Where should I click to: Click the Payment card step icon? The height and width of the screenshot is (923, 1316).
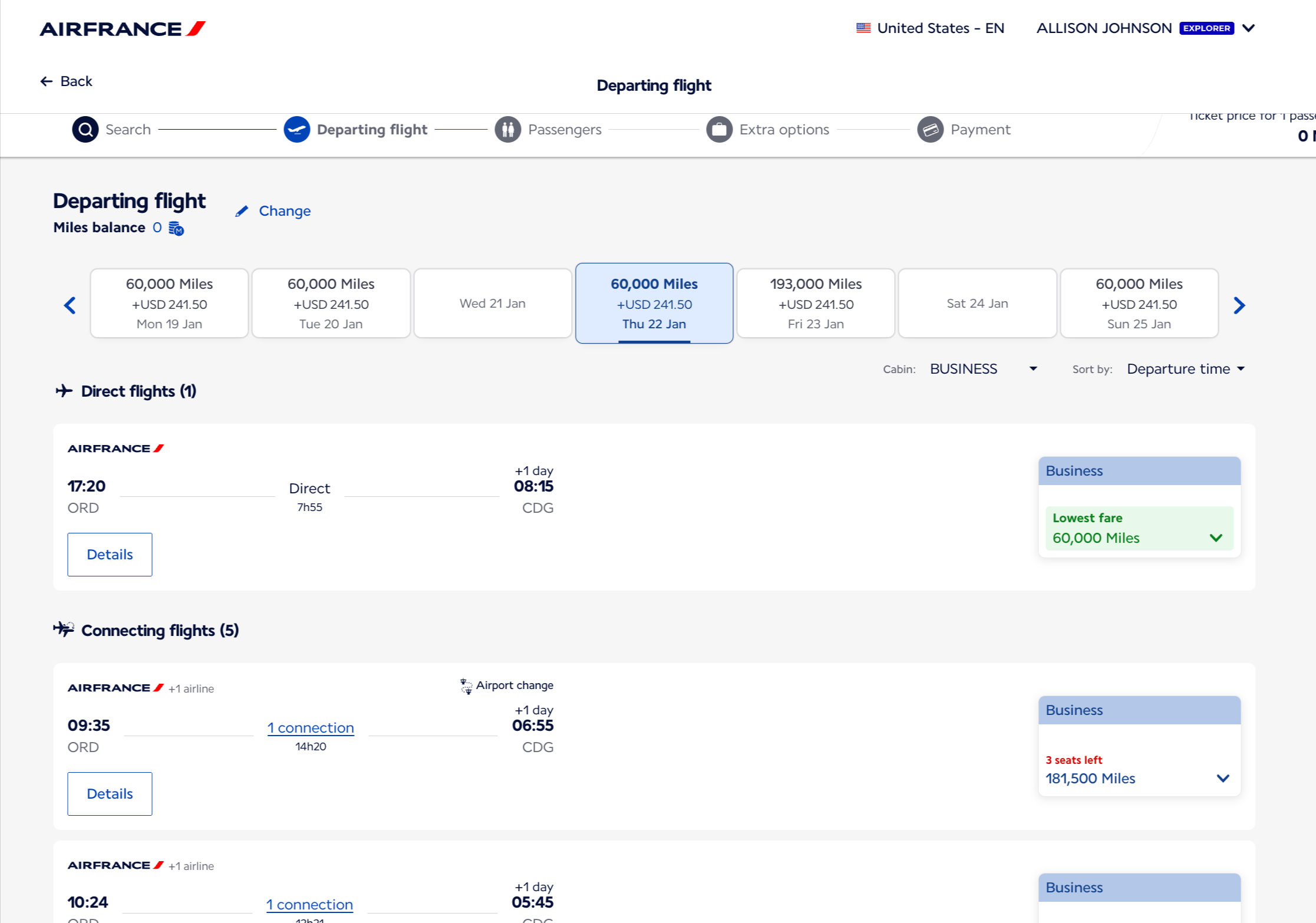click(931, 129)
